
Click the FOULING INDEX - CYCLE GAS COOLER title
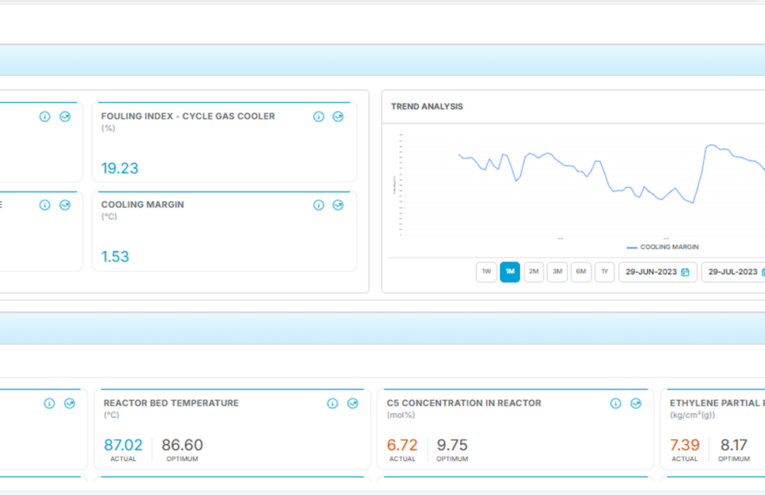click(188, 116)
